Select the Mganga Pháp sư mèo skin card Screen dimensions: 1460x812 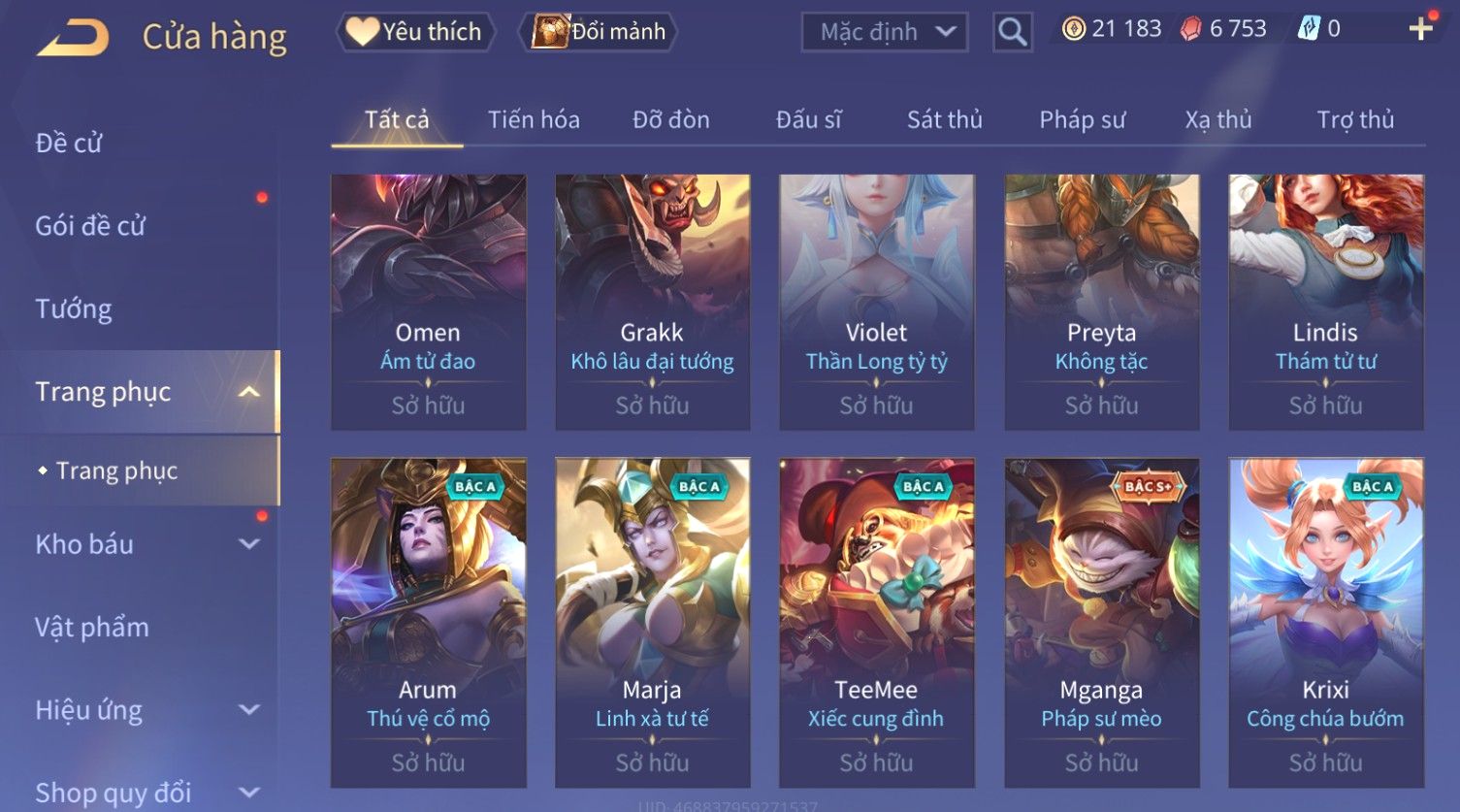(1102, 623)
